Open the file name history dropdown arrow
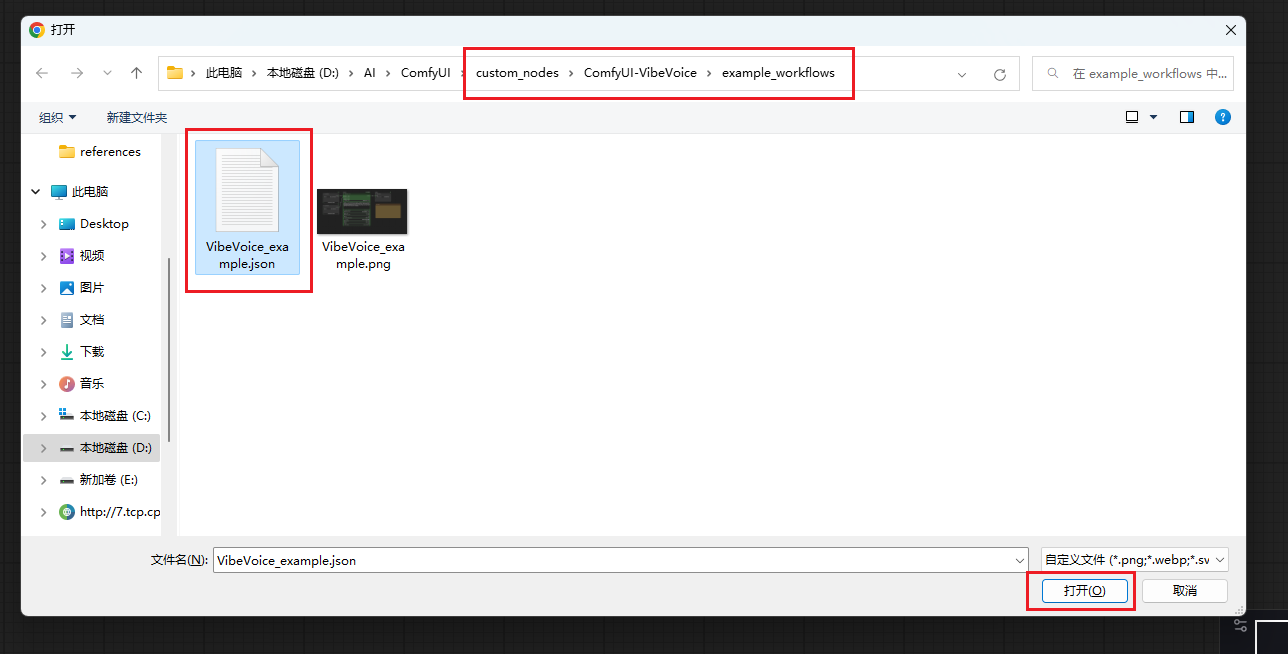Viewport: 1288px width, 654px height. 1020,560
